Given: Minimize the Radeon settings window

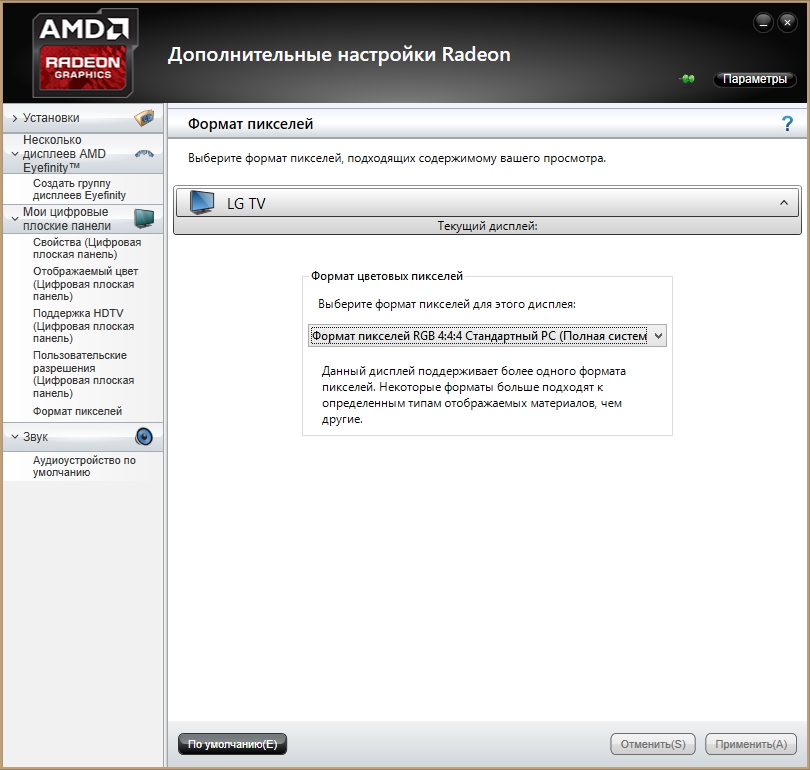Looking at the screenshot, I should point(762,22).
